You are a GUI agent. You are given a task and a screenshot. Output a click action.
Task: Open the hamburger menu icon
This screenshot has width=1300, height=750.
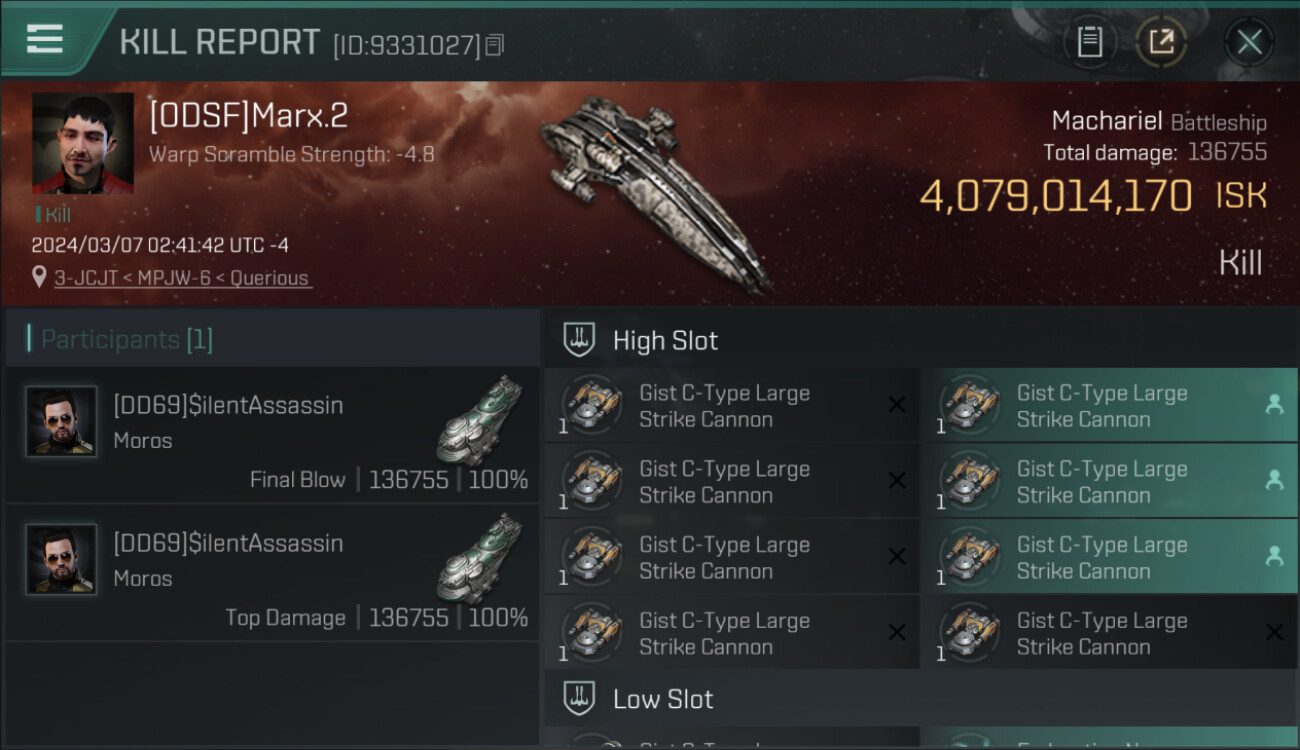[45, 39]
